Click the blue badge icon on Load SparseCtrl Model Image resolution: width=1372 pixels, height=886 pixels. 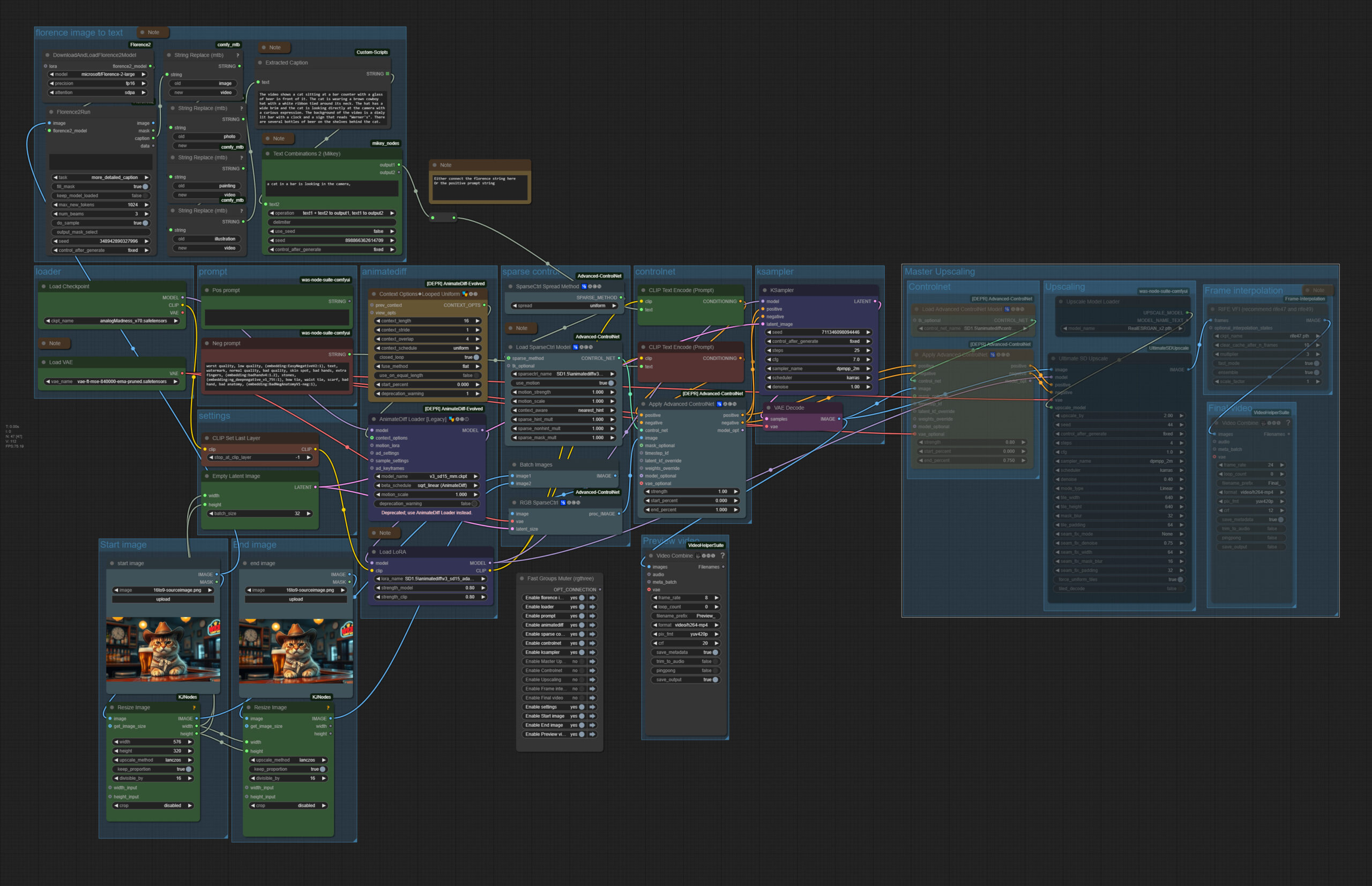pos(575,348)
